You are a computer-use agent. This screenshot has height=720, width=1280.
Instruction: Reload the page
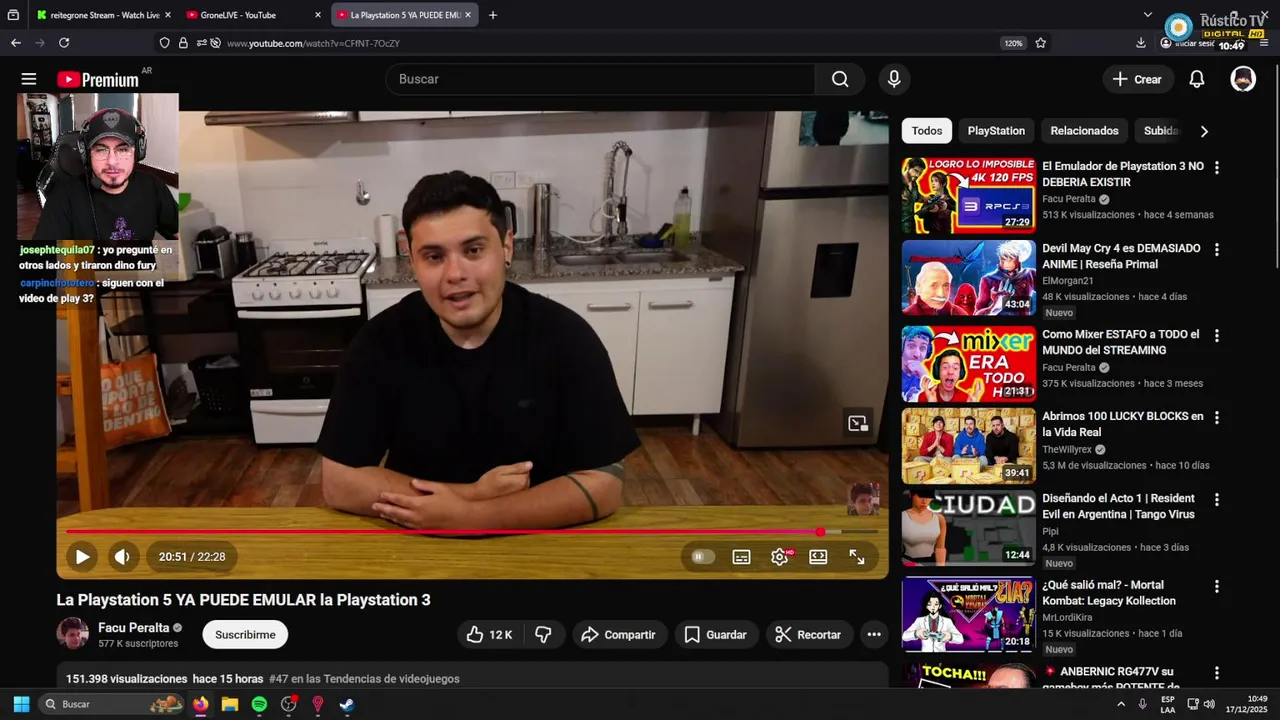(x=64, y=43)
